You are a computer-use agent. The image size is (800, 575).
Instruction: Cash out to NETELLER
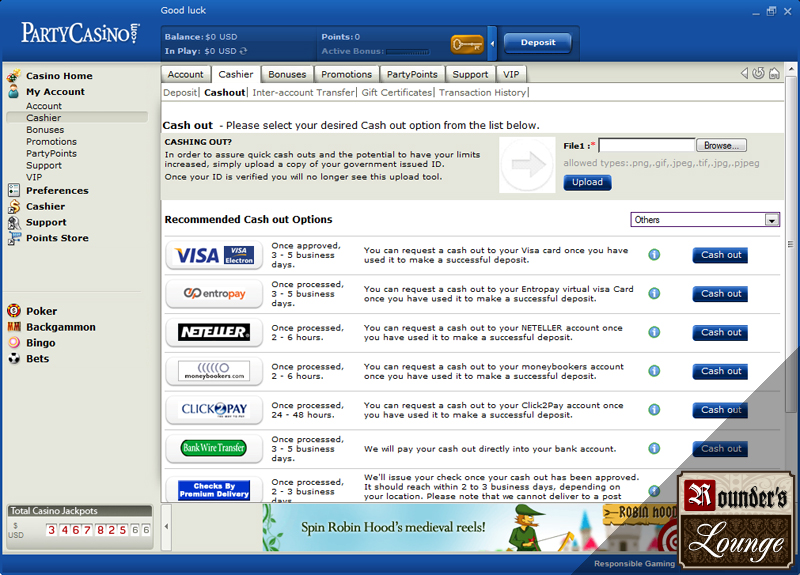tap(720, 333)
